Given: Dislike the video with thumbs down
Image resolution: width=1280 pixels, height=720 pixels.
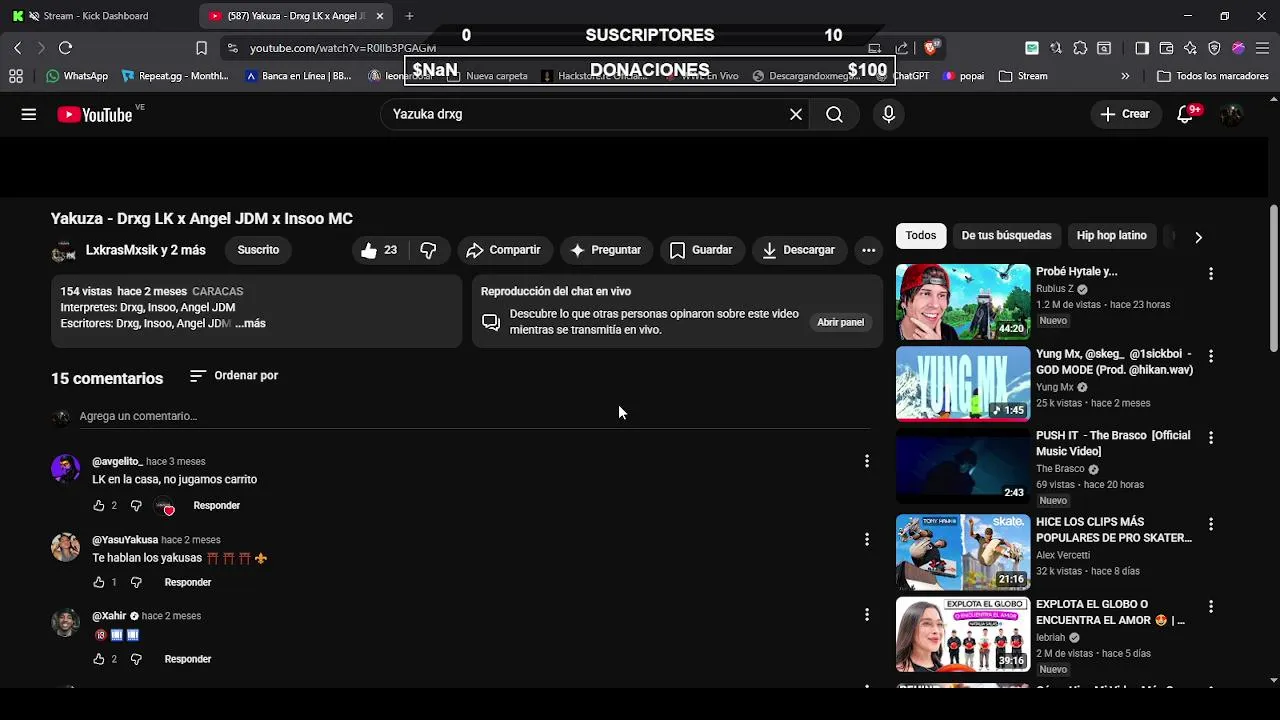Looking at the screenshot, I should click(428, 250).
